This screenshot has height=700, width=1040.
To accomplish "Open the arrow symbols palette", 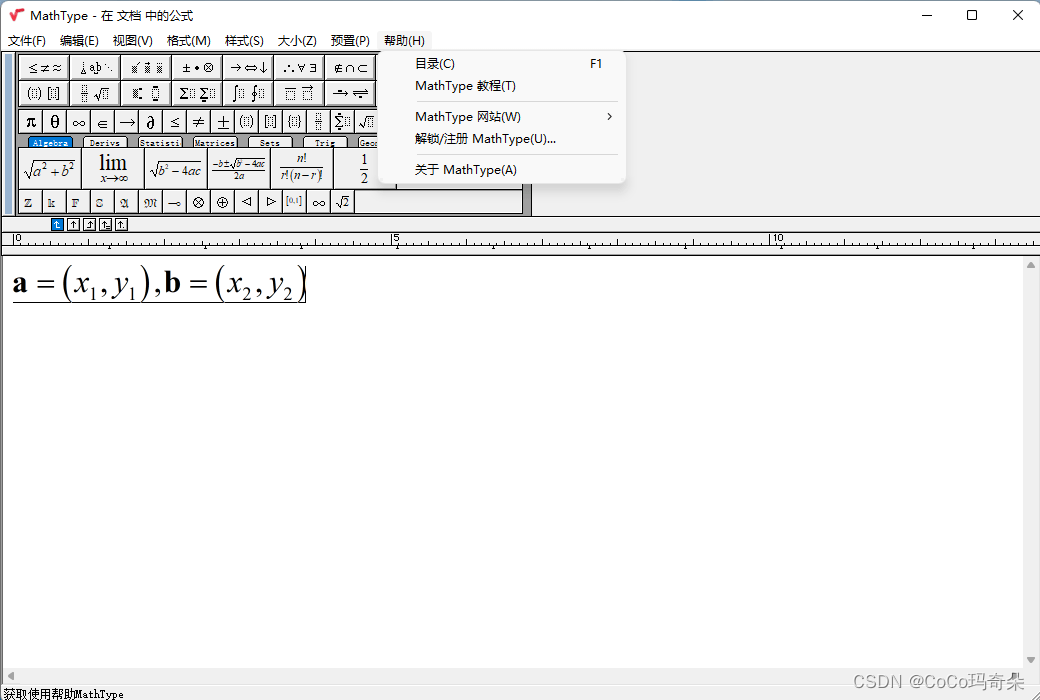I will pyautogui.click(x=248, y=68).
